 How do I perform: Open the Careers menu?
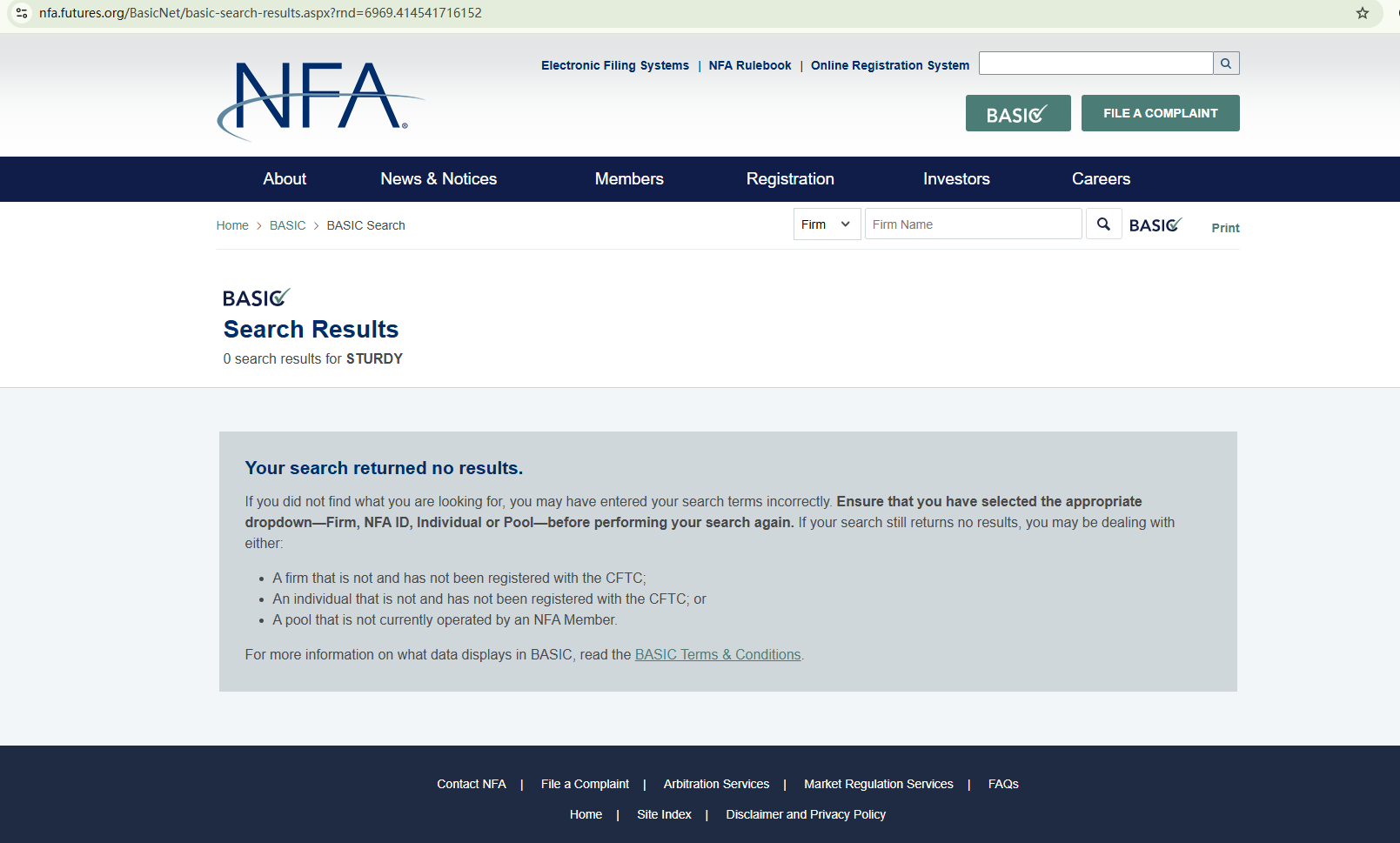click(1101, 179)
